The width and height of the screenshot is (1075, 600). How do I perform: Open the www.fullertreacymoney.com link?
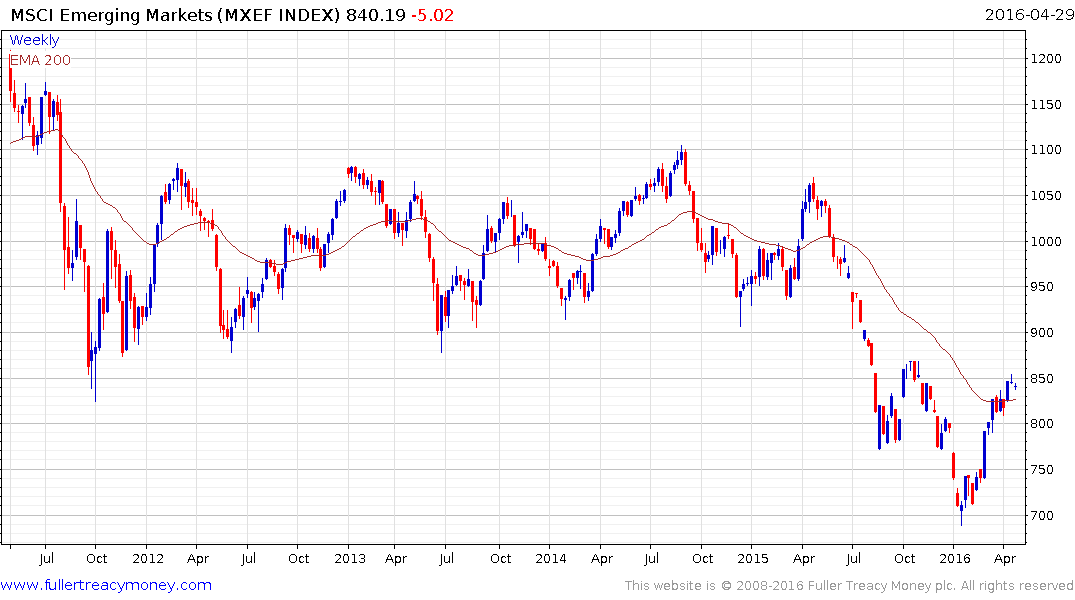coord(106,585)
